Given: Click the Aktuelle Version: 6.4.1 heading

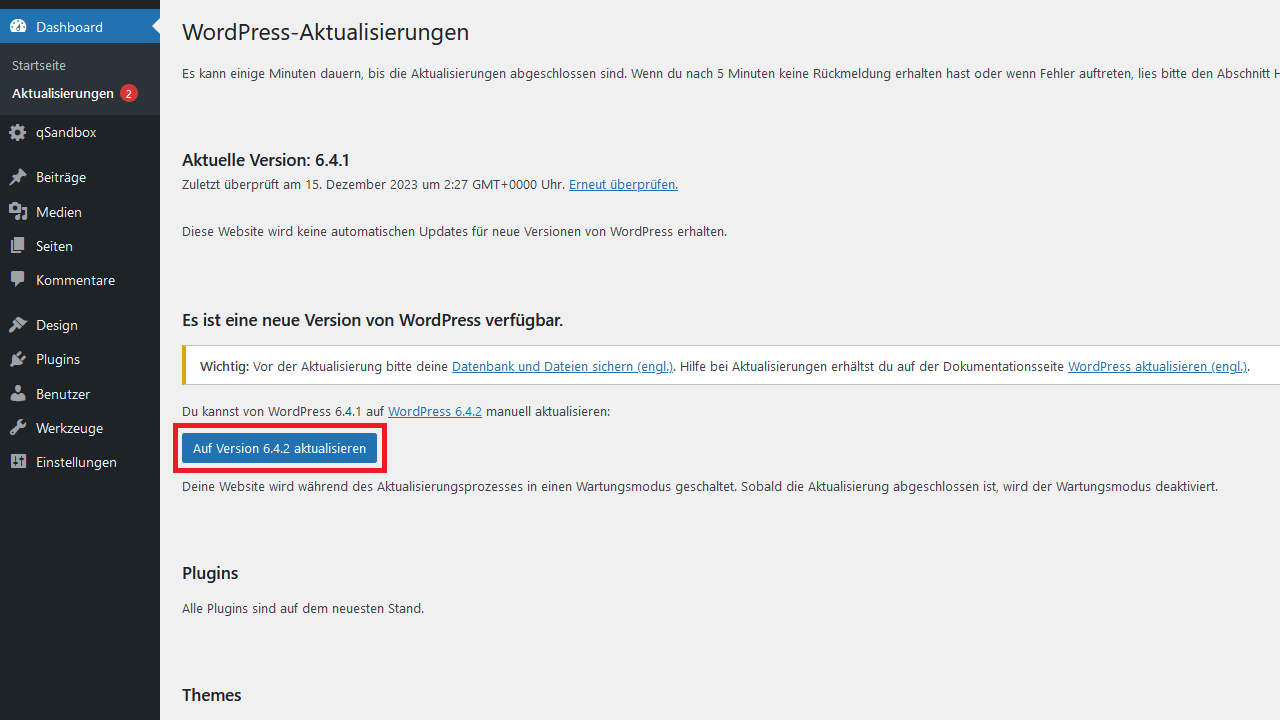Looking at the screenshot, I should 266,160.
